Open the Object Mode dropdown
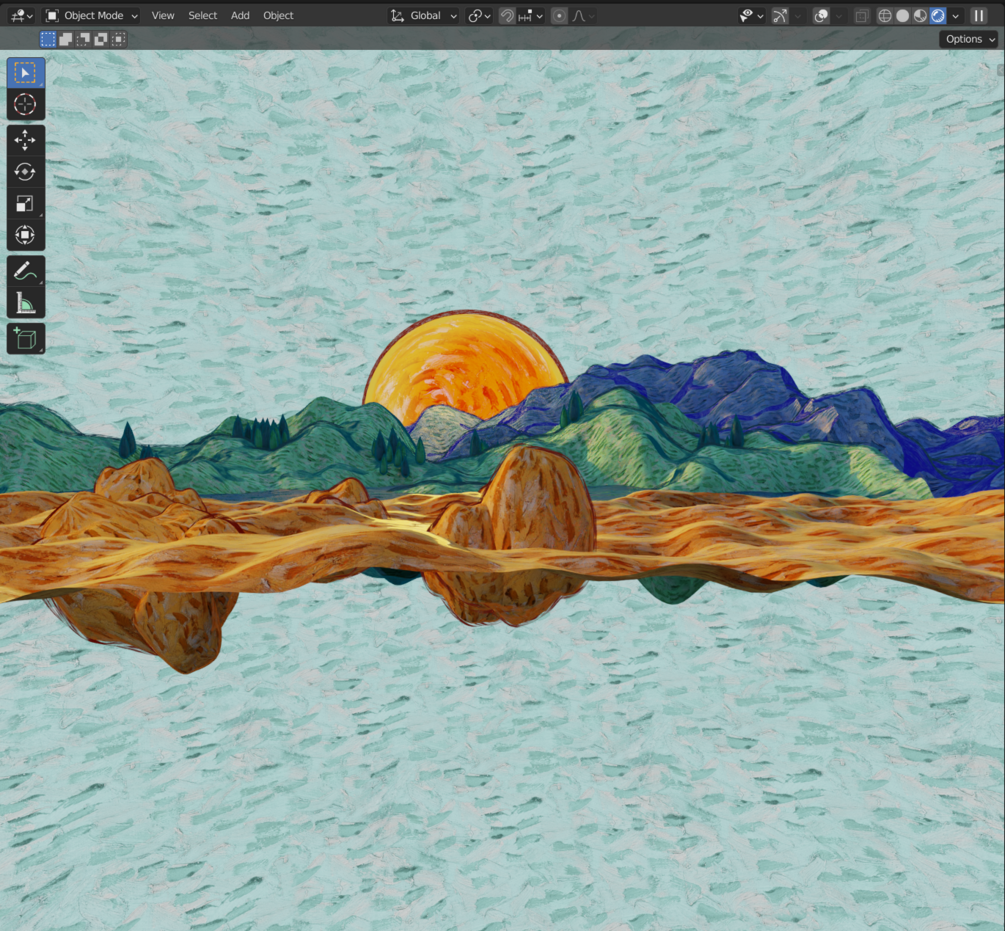This screenshot has height=931, width=1005. (x=91, y=15)
